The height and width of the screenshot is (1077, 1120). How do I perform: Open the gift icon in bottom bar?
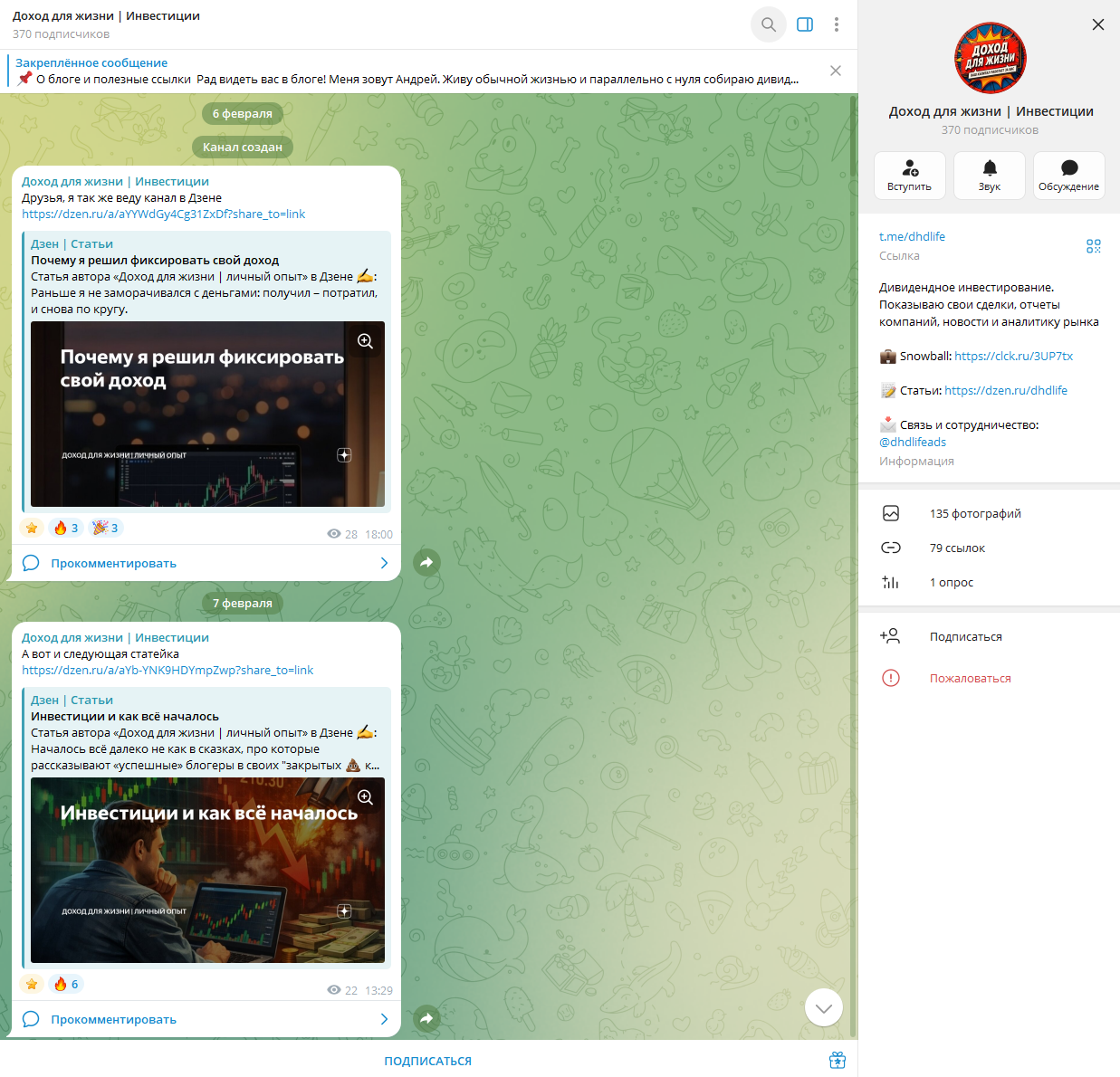[838, 1060]
